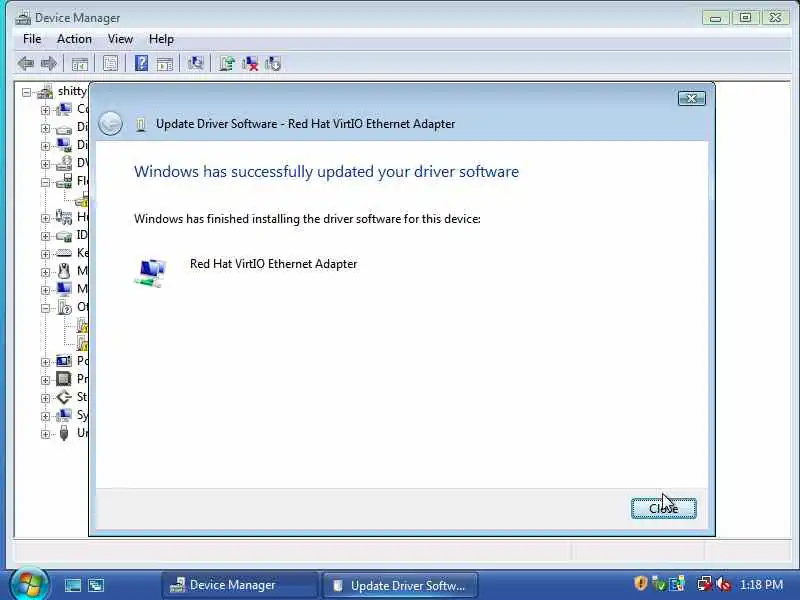
Task: Select the Universal Serial Bus plug icon
Action: click(64, 433)
